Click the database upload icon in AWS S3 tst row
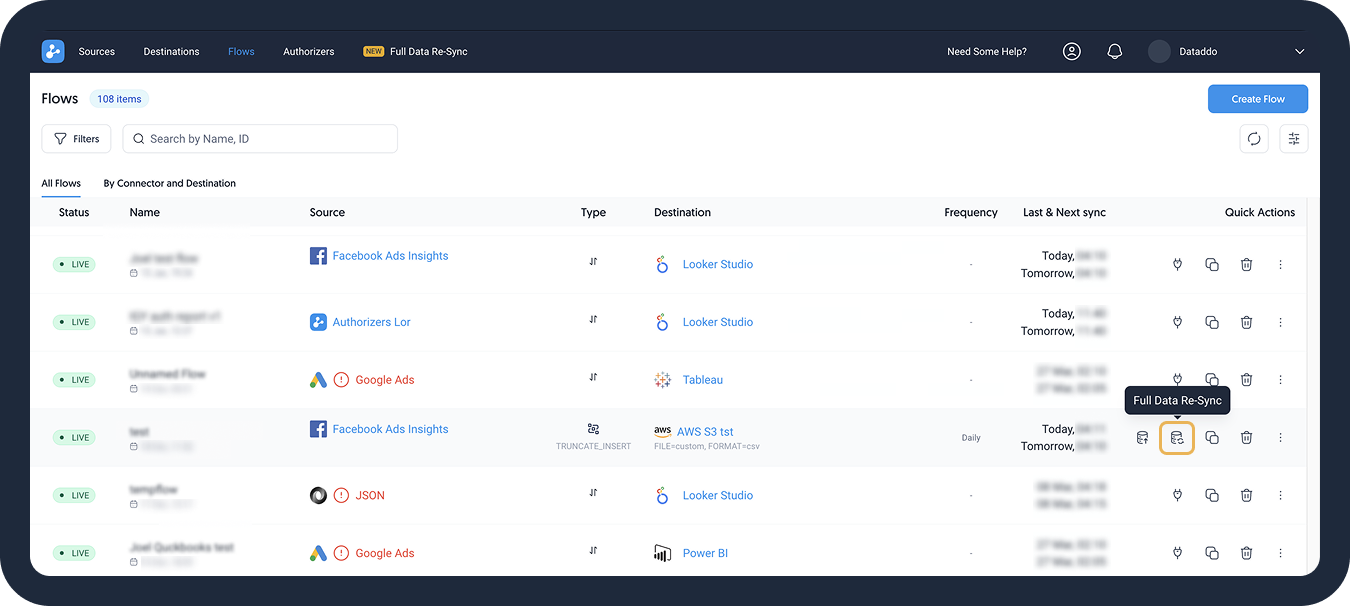 (x=1142, y=438)
